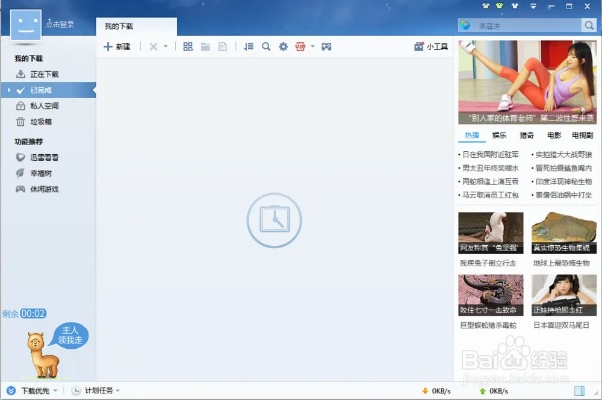The height and width of the screenshot is (400, 602).
Task: Click the 00:02 countdown timer badge
Action: tap(33, 314)
